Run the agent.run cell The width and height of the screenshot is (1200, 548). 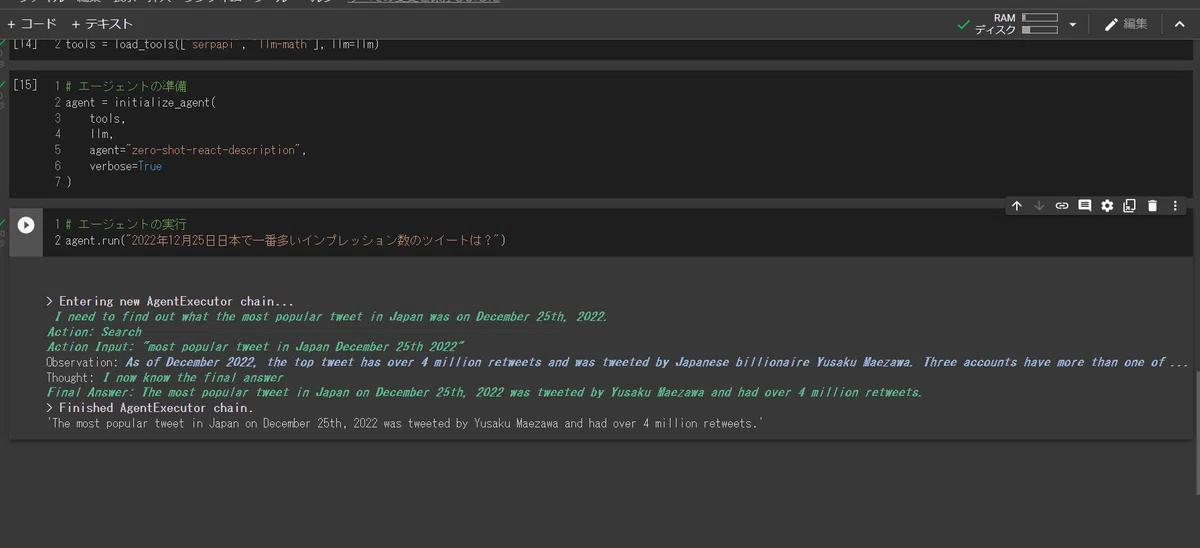click(x=27, y=226)
